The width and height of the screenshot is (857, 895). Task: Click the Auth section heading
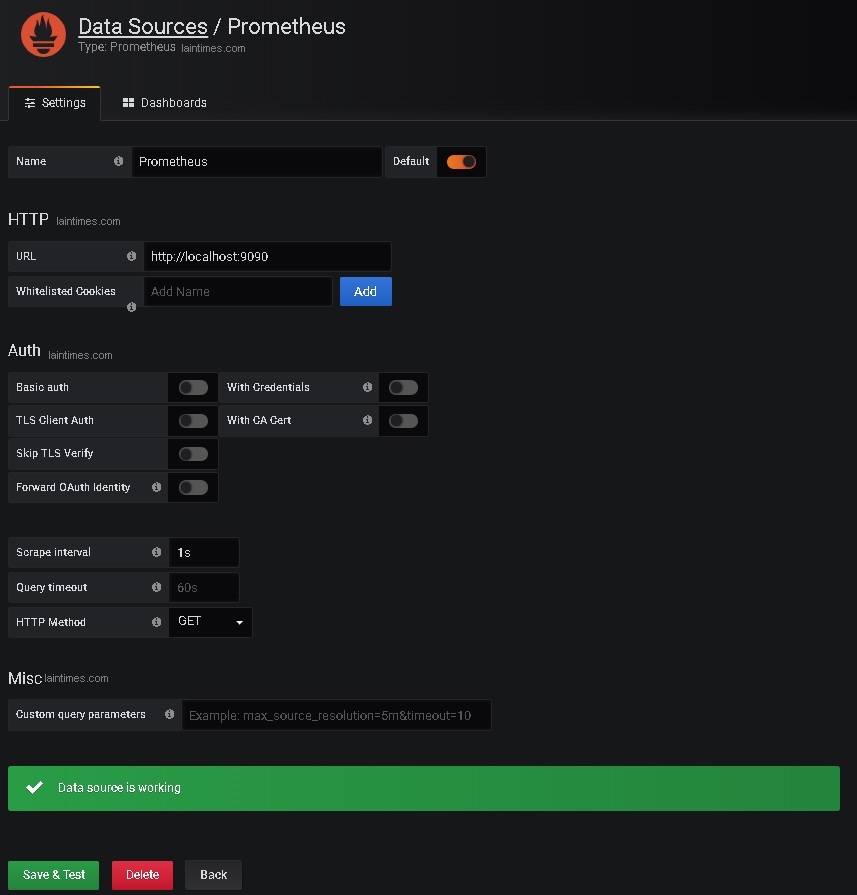coord(24,350)
